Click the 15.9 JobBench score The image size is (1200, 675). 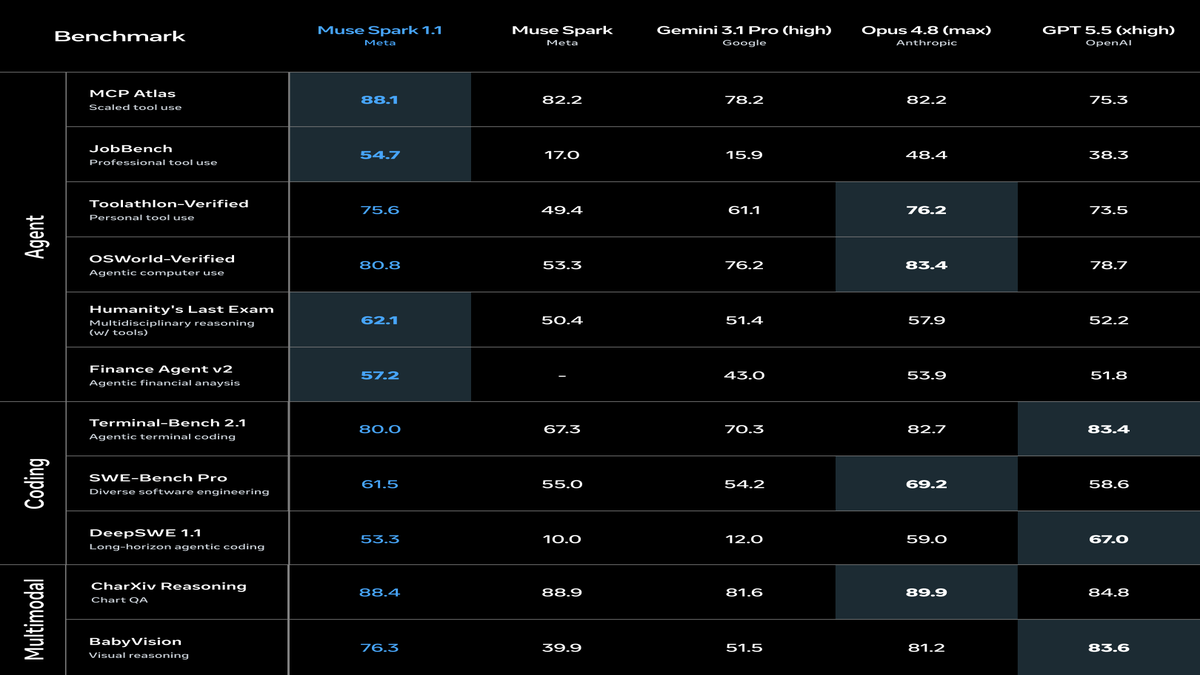pyautogui.click(x=744, y=155)
